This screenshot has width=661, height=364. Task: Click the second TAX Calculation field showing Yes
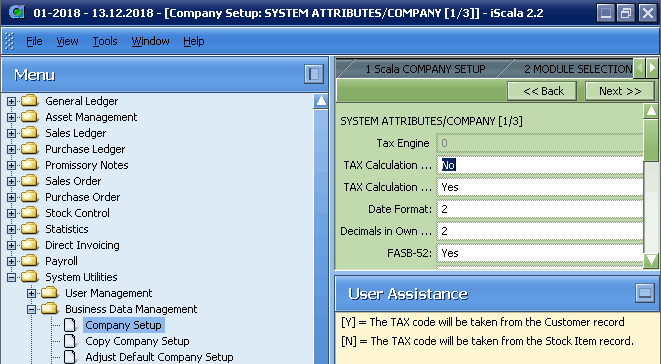540,187
